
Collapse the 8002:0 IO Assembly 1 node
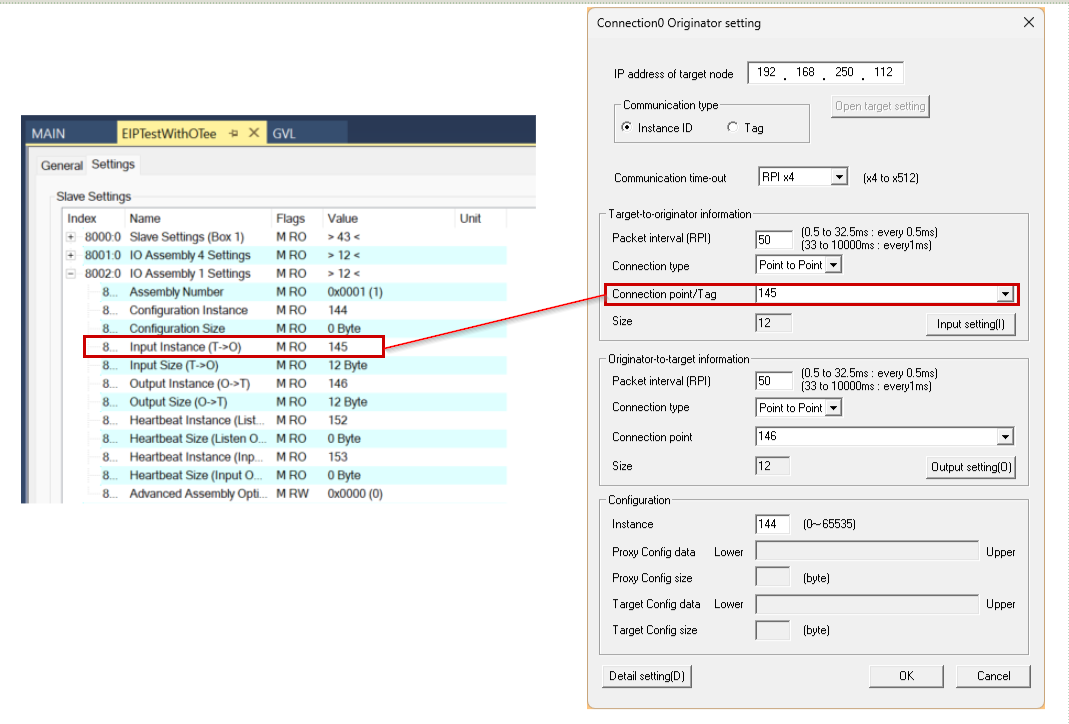tap(71, 273)
